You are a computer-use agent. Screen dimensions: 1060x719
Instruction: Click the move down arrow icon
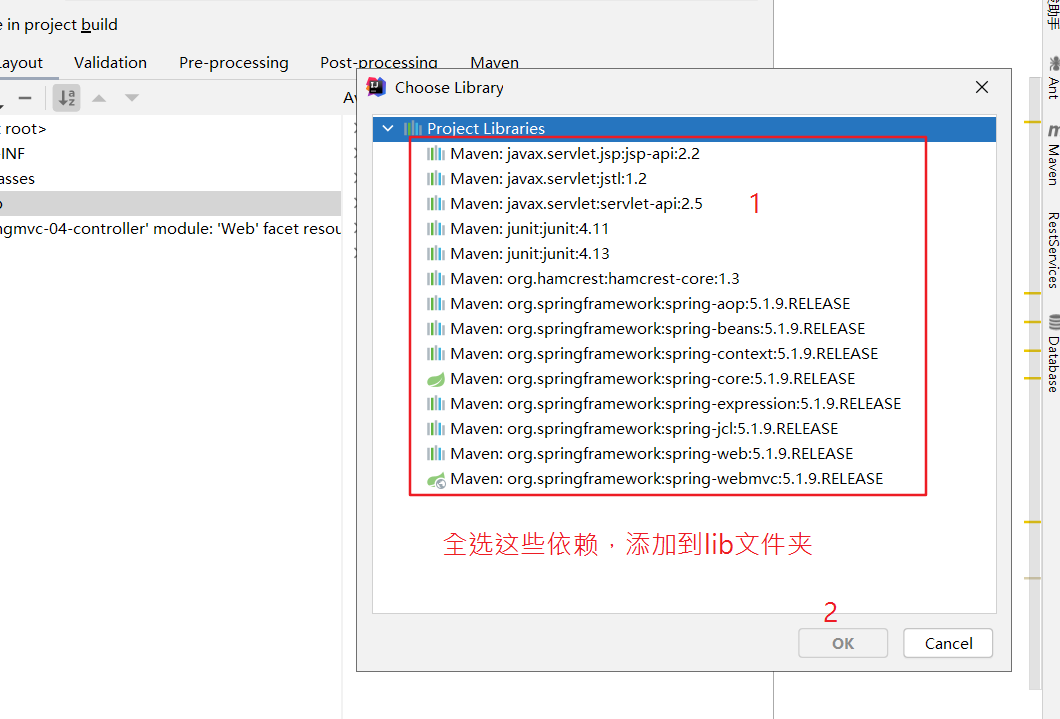click(132, 98)
